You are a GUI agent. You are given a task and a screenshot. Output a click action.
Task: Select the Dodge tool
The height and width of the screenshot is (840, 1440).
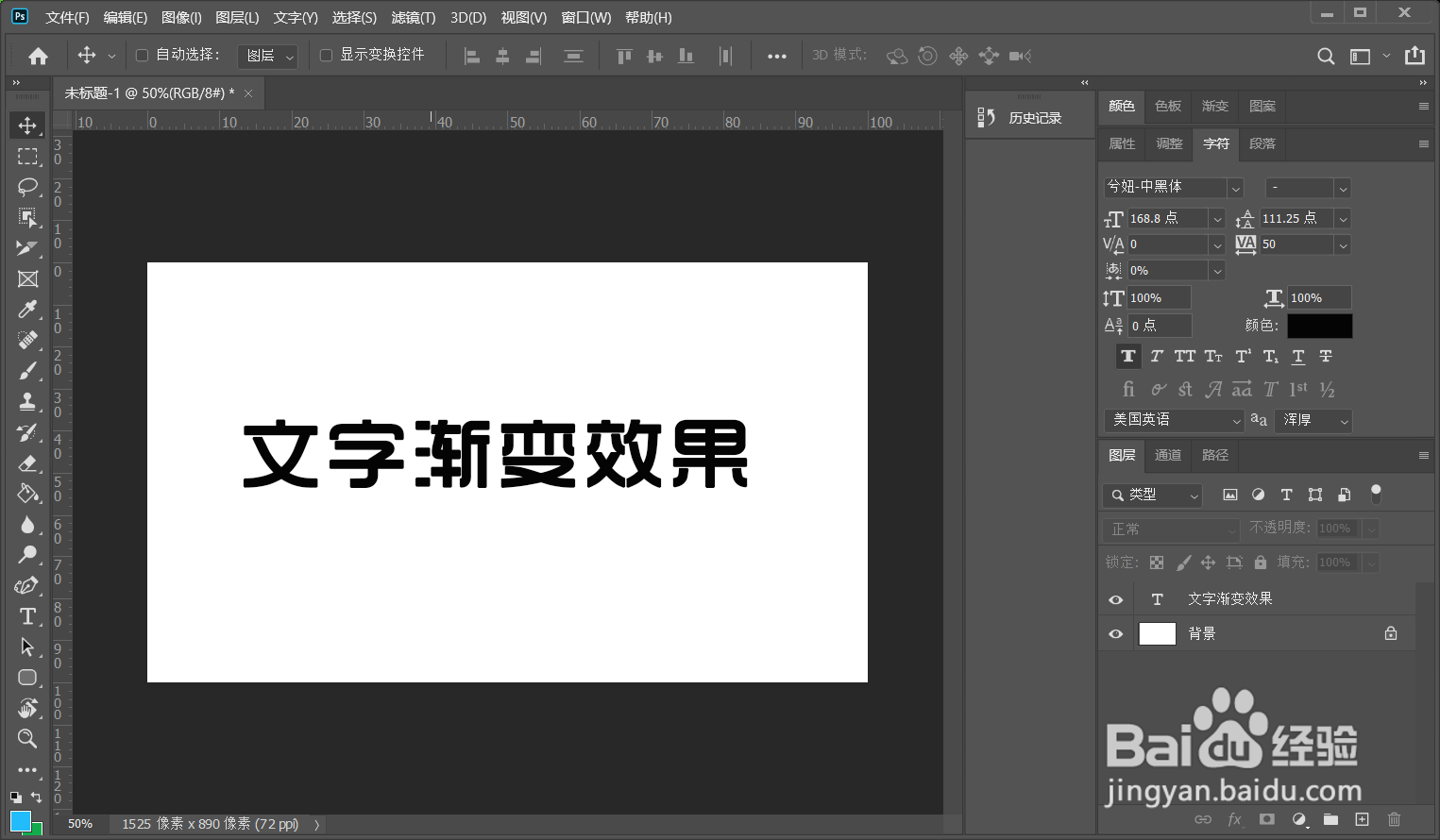point(27,555)
